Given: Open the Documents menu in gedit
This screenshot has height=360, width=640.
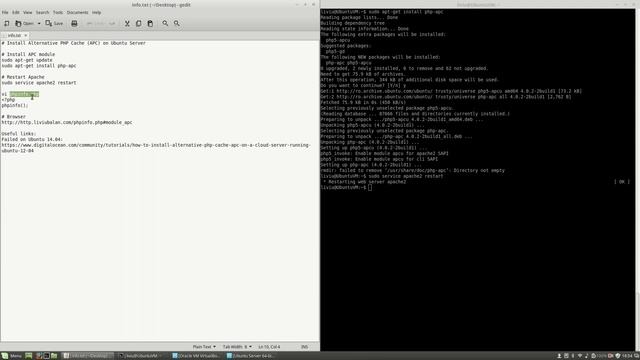Looking at the screenshot, I should click(78, 12).
